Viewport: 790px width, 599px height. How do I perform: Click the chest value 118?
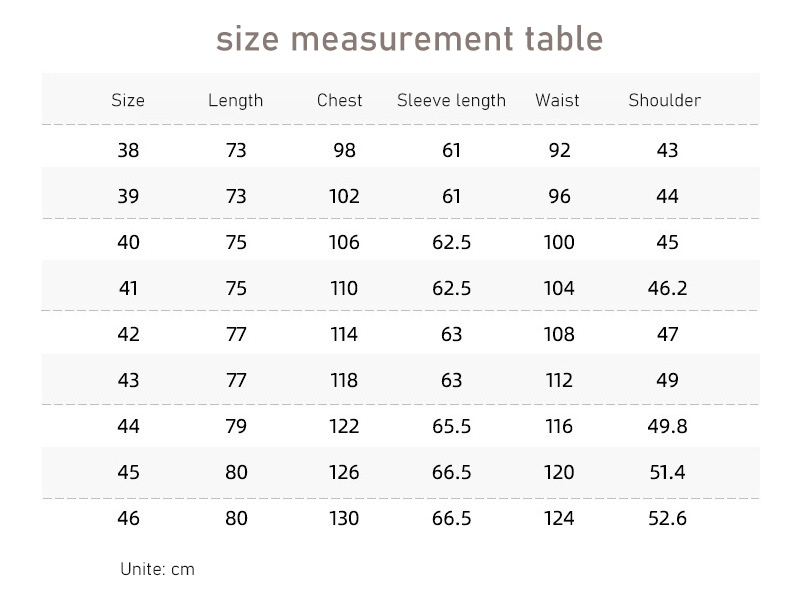click(344, 380)
